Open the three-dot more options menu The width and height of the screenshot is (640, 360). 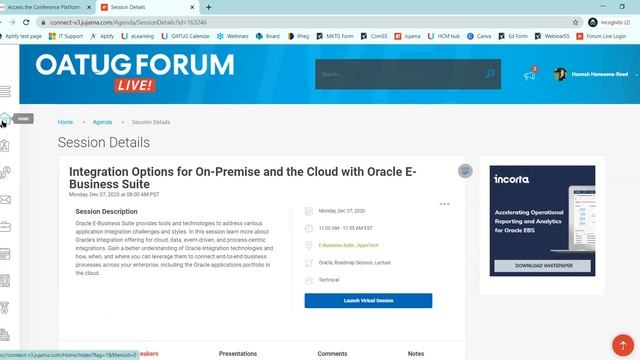coord(444,204)
